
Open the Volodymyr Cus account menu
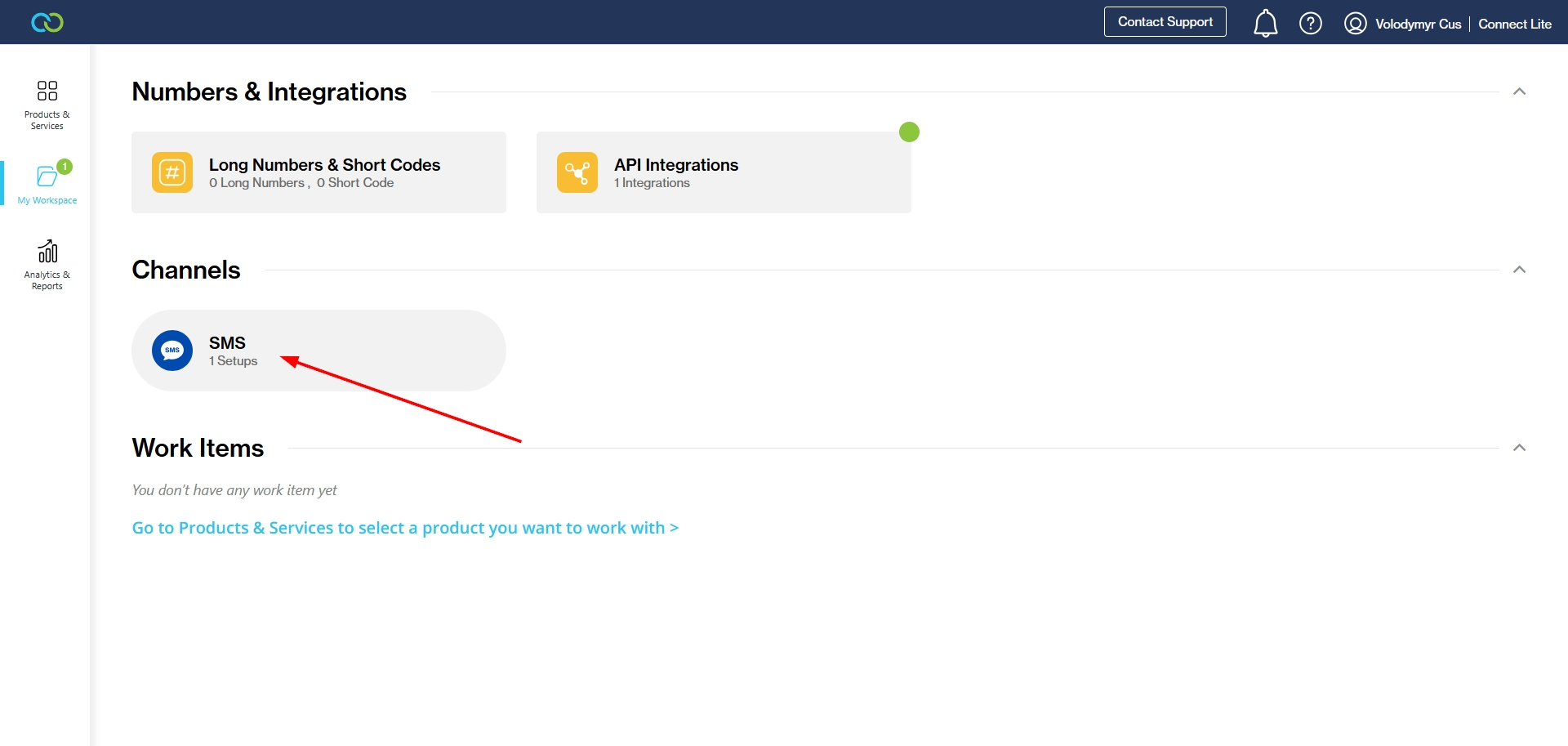click(x=1418, y=24)
